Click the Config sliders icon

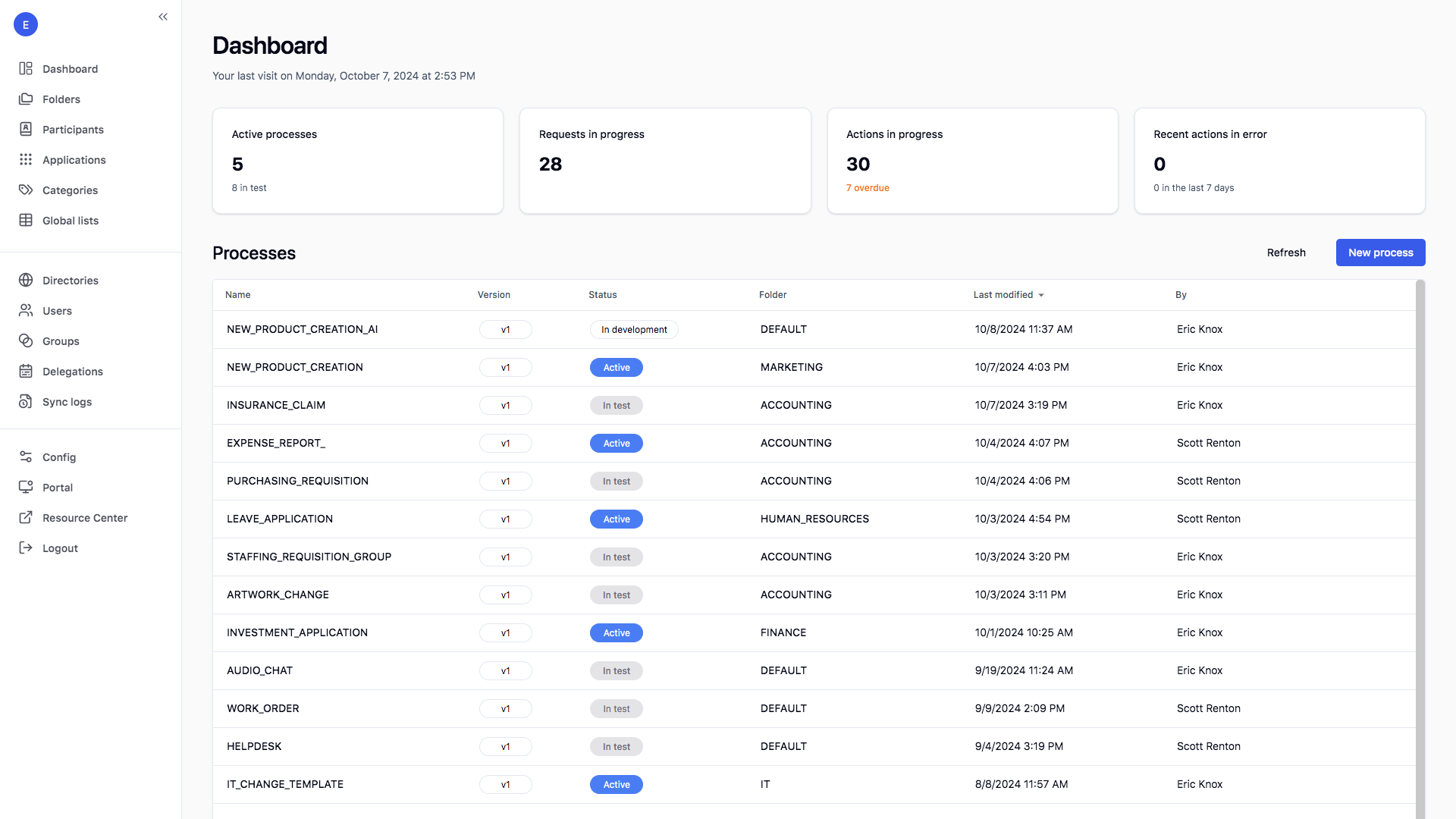pyautogui.click(x=26, y=457)
